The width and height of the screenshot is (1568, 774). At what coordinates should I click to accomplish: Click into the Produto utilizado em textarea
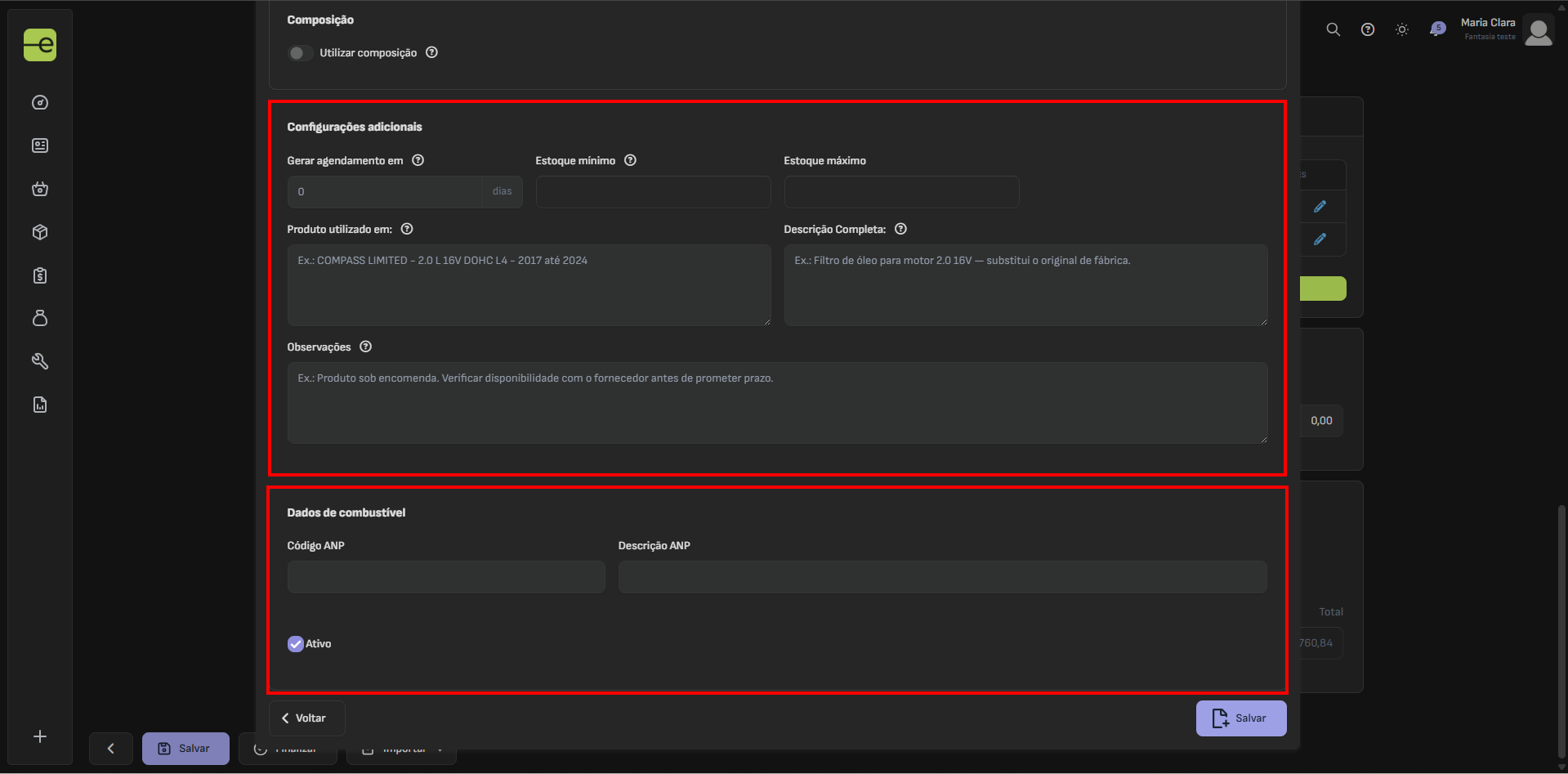529,285
